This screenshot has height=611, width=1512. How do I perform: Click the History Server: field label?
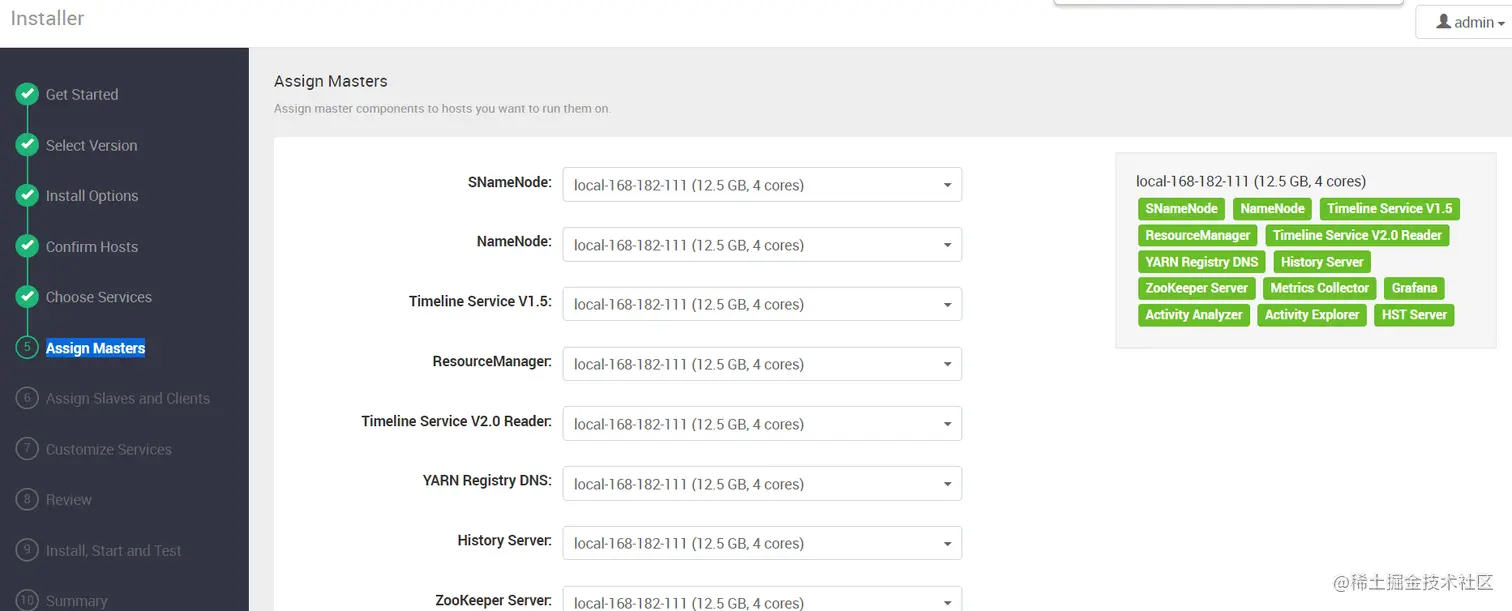pyautogui.click(x=504, y=540)
